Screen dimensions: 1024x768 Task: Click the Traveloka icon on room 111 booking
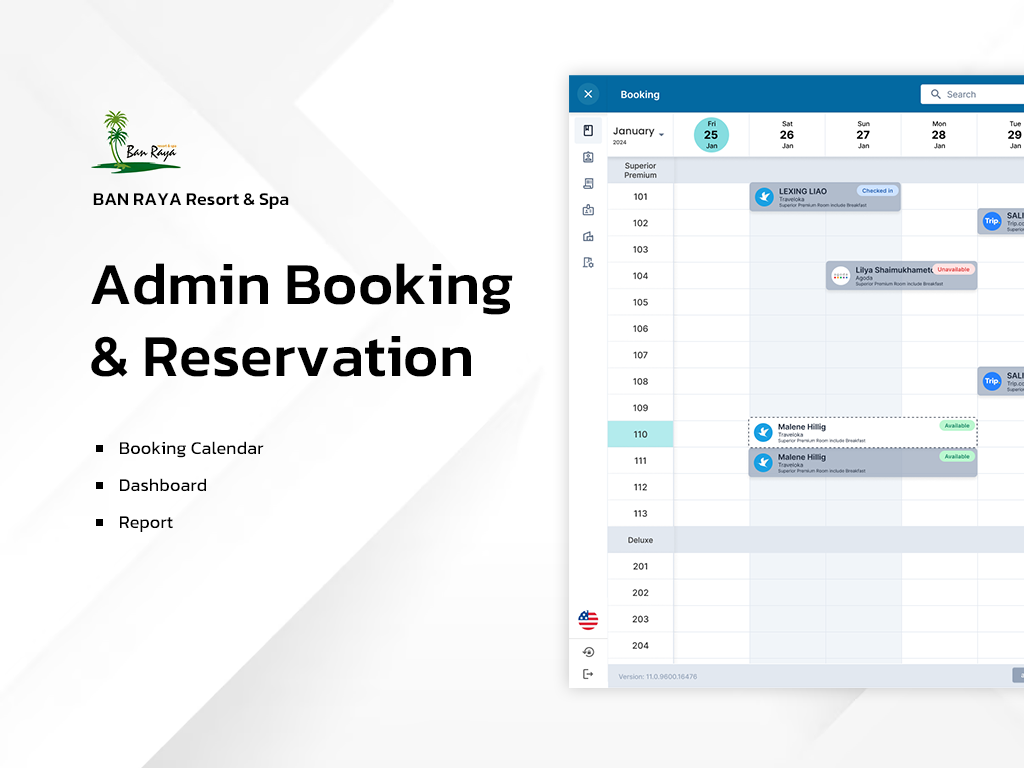[763, 462]
